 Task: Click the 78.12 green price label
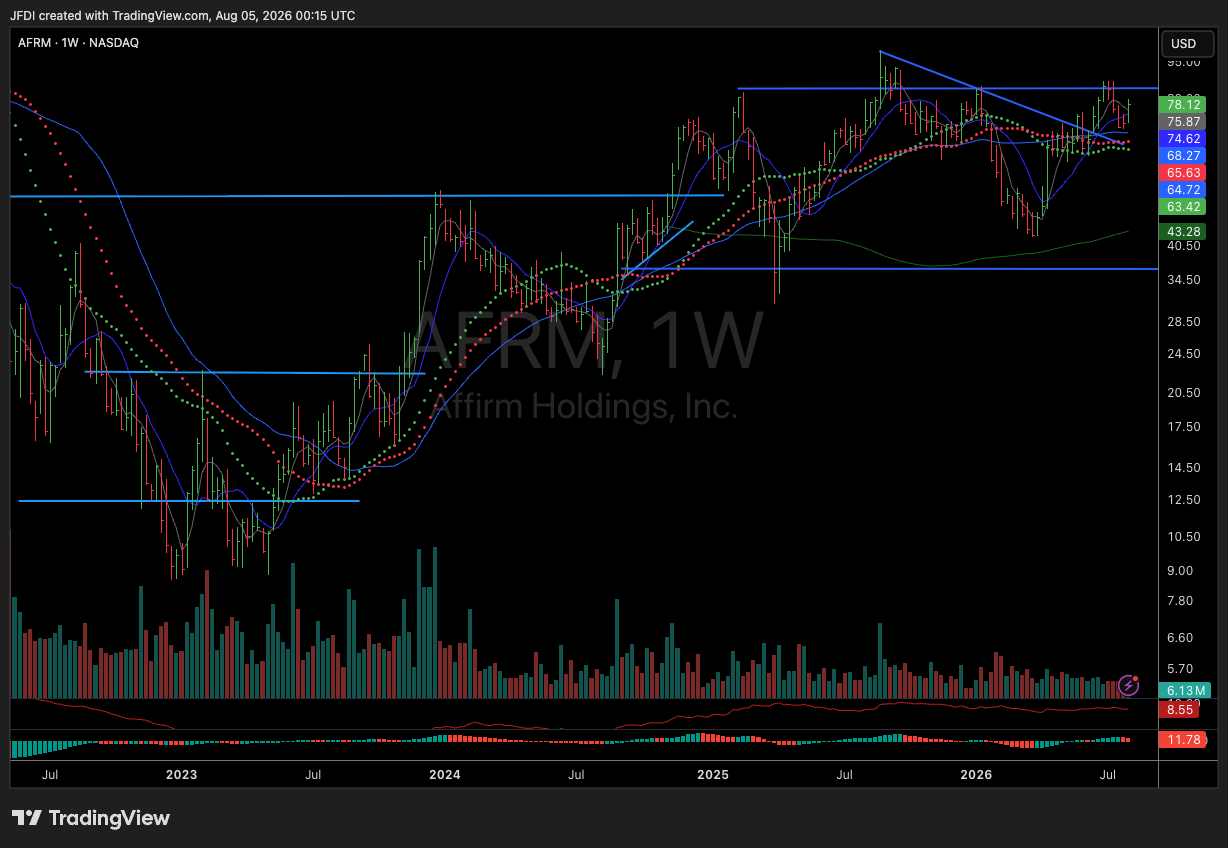point(1183,104)
